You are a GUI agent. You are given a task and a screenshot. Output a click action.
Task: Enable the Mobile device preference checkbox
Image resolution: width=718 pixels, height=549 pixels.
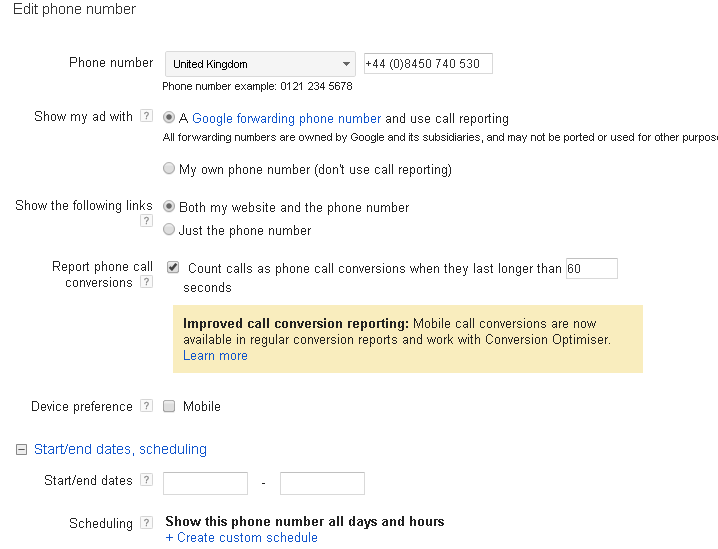point(169,406)
